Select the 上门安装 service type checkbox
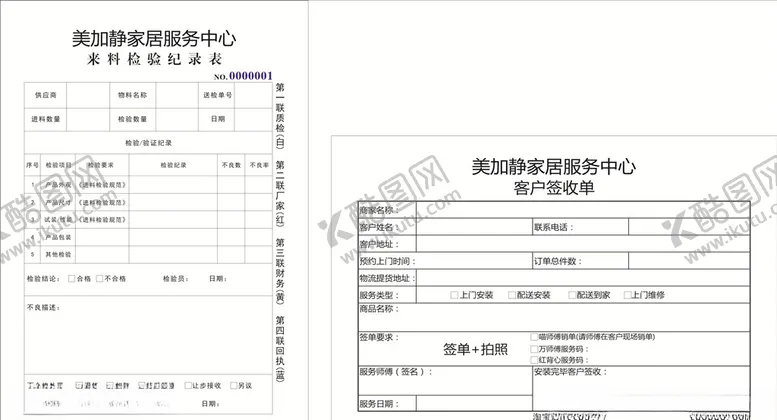 click(454, 295)
